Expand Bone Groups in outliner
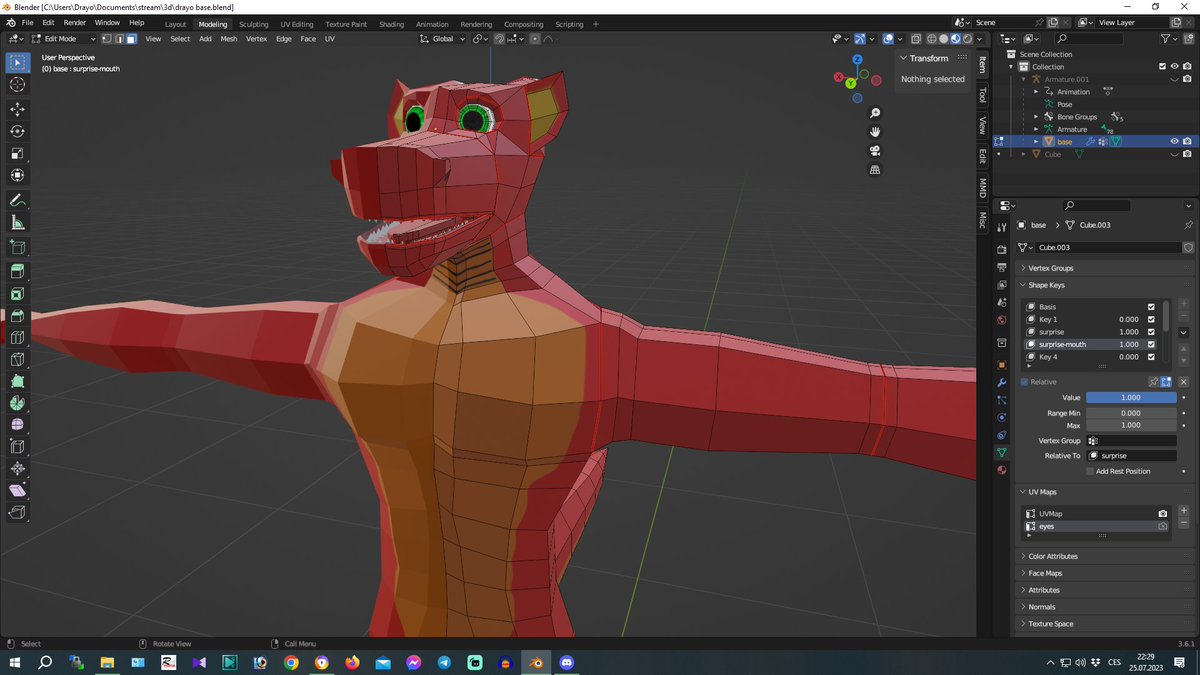Screen dimensions: 1200x675 (1036, 117)
